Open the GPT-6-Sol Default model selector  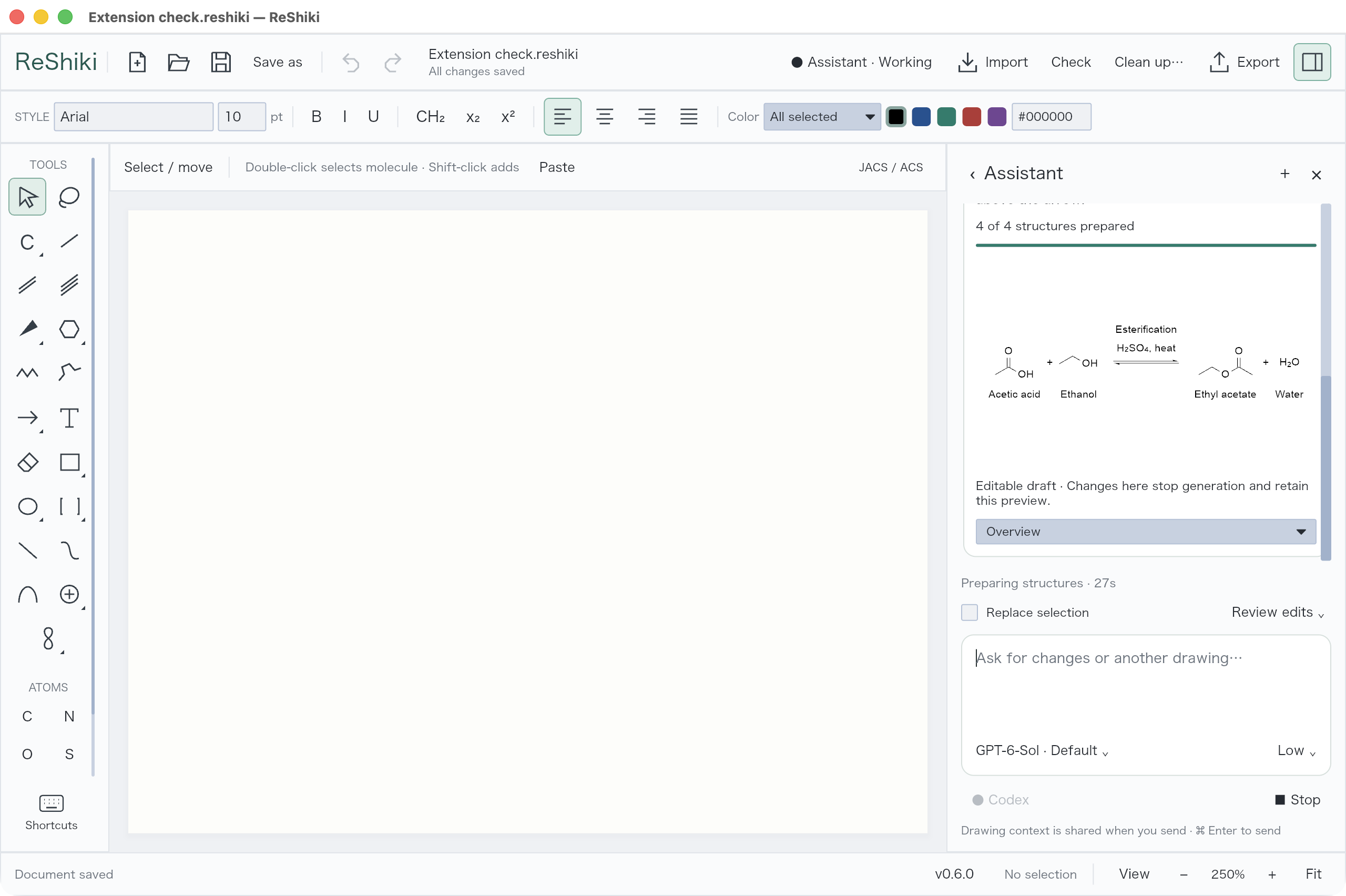pos(1042,750)
